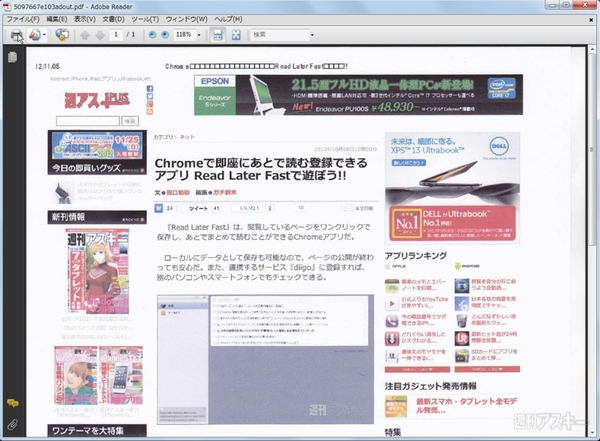Image resolution: width=600 pixels, height=441 pixels.
Task: Click the scrollbar down arrow
Action: click(592, 433)
